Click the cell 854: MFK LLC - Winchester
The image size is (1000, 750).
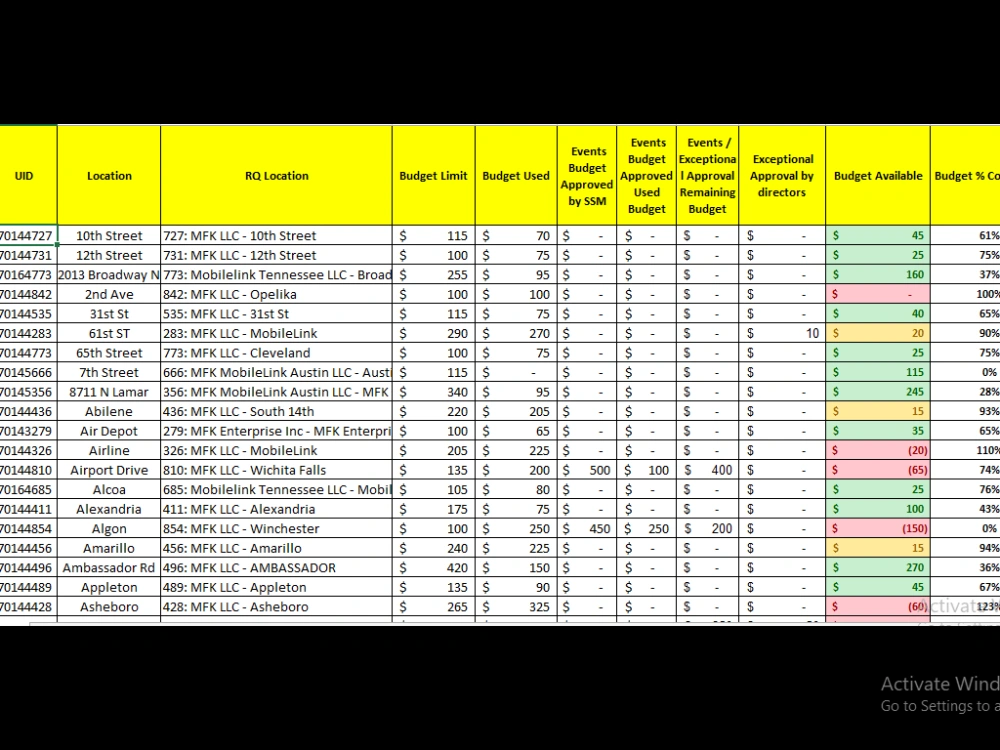coord(276,529)
